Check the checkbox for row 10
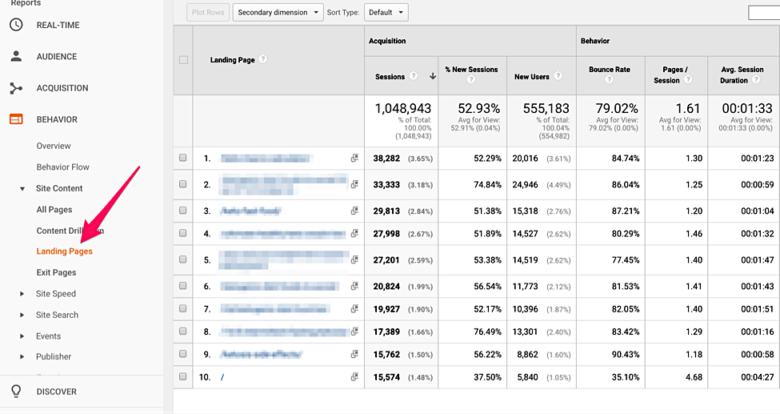 coord(183,377)
